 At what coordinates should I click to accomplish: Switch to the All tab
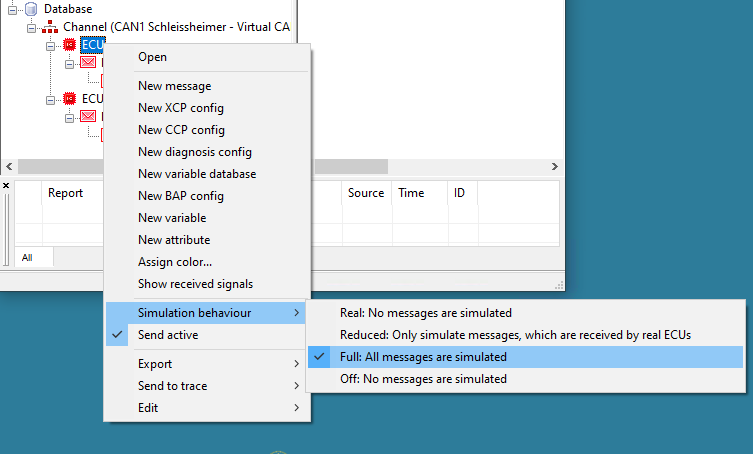(27, 258)
